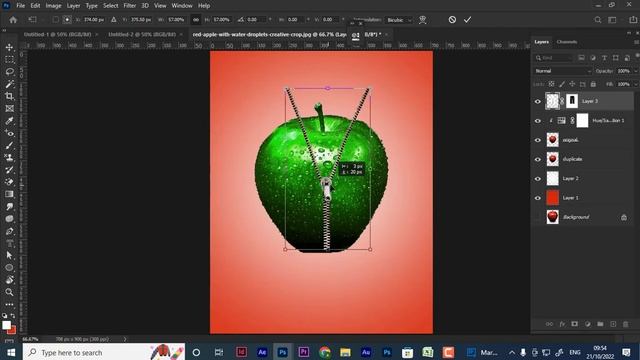Select the Rectangular Marquee tool
The image size is (640, 360).
[9, 60]
